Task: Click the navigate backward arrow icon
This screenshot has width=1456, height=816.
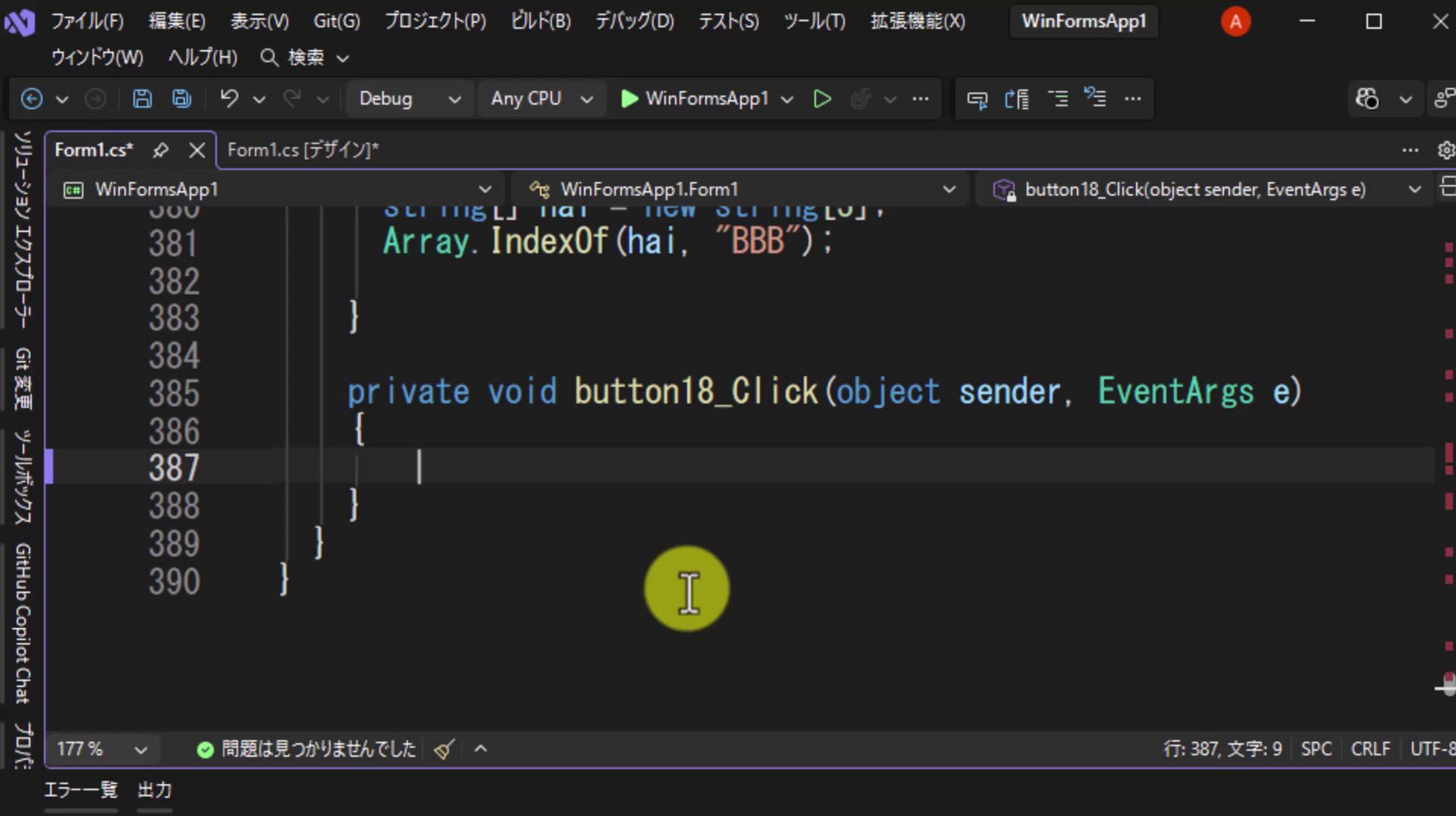Action: [x=32, y=99]
